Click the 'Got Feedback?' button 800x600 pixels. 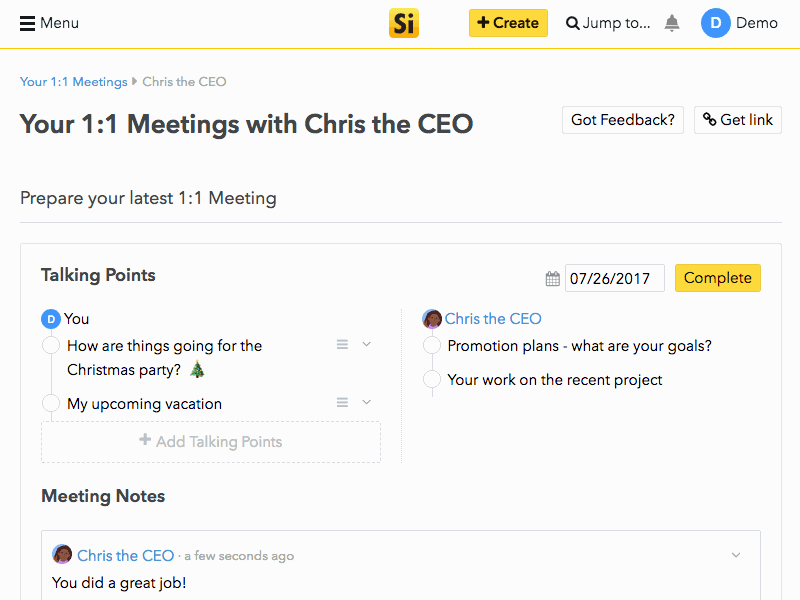[622, 119]
